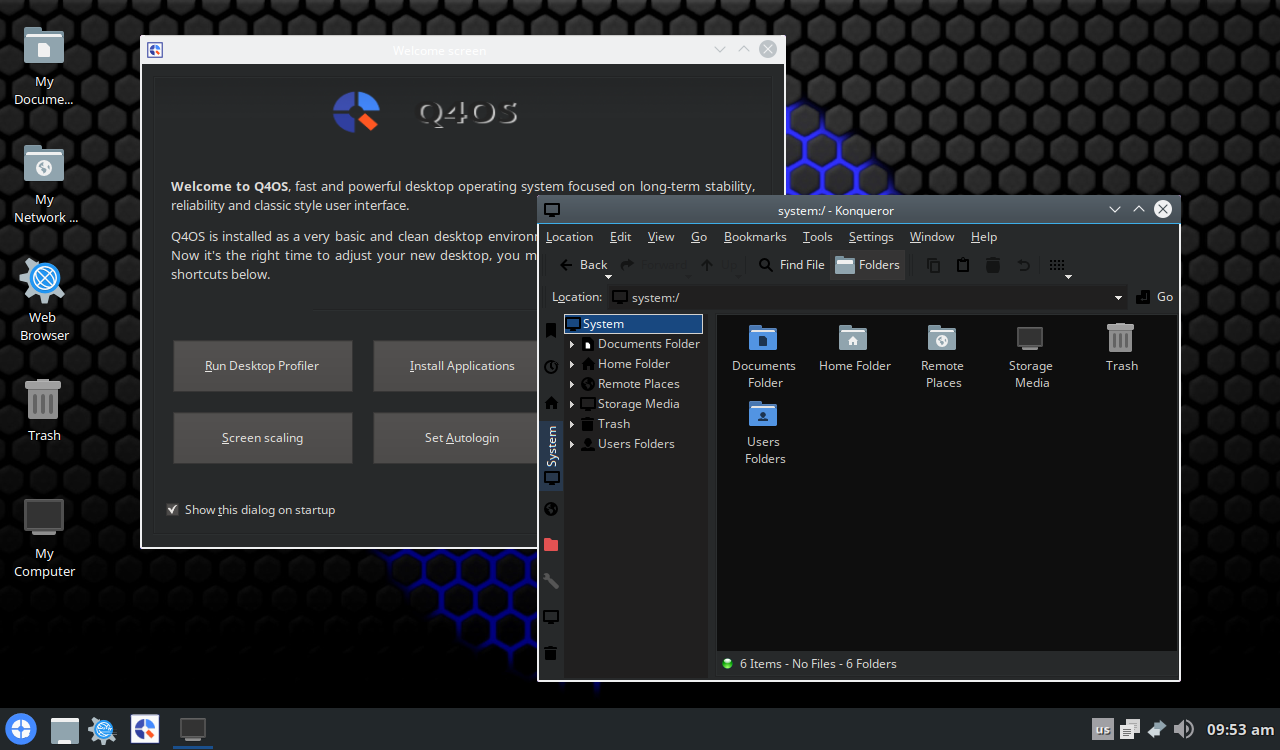Select the System root tree item
Image resolution: width=1280 pixels, height=750 pixels.
click(633, 324)
